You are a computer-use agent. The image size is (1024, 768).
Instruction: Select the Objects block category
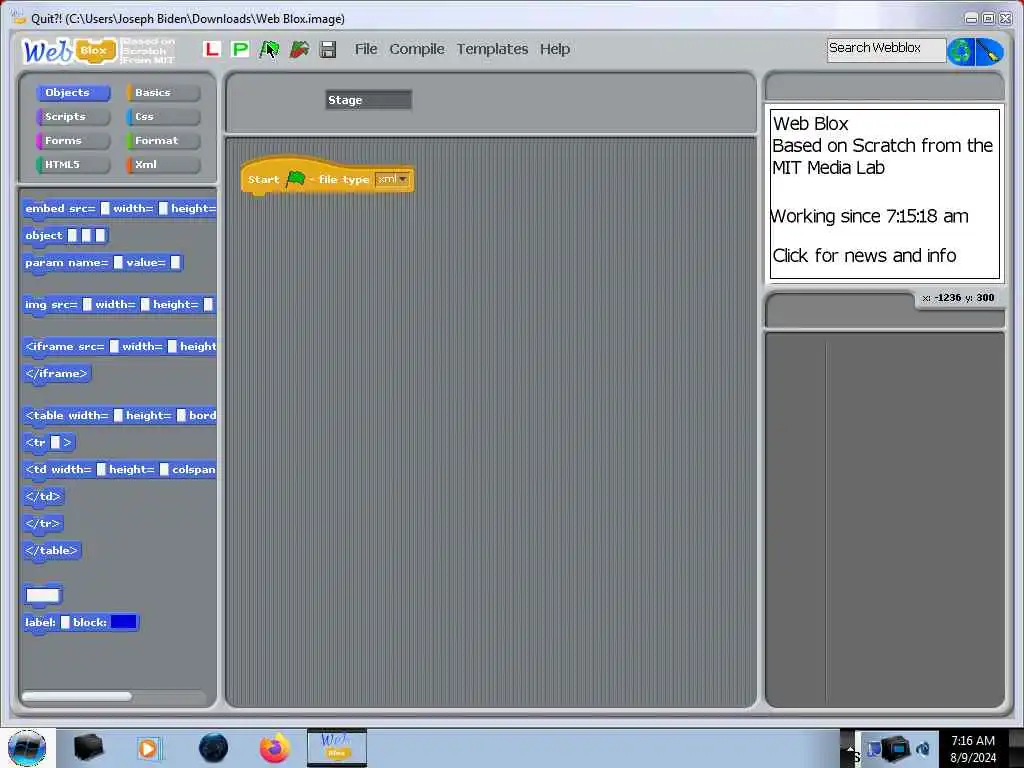pyautogui.click(x=73, y=93)
